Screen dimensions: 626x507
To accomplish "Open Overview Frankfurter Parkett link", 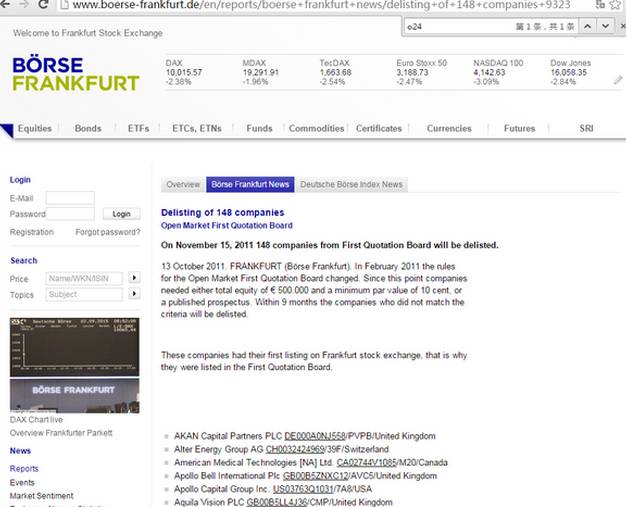I will coord(61,433).
